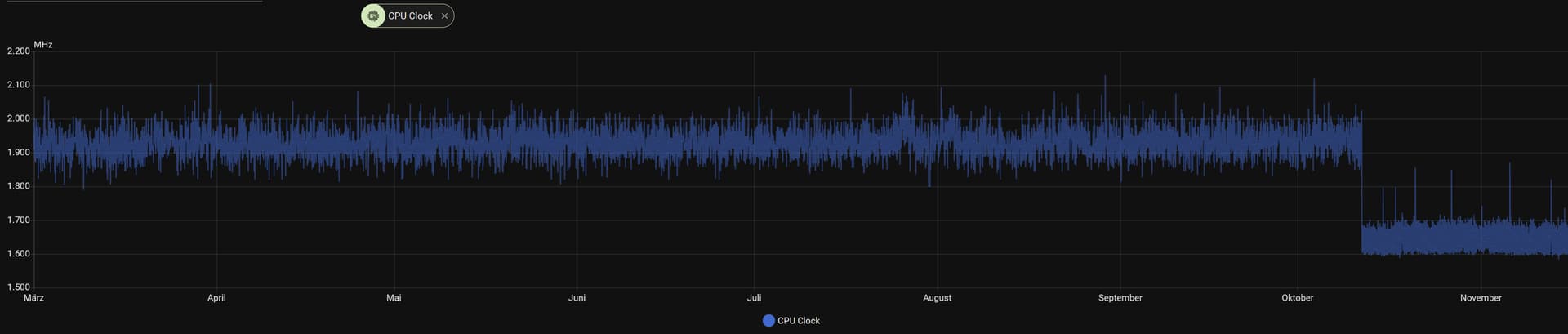Screen dimensions: 1568x334
Task: Click the Juni axis label
Action: (577, 298)
